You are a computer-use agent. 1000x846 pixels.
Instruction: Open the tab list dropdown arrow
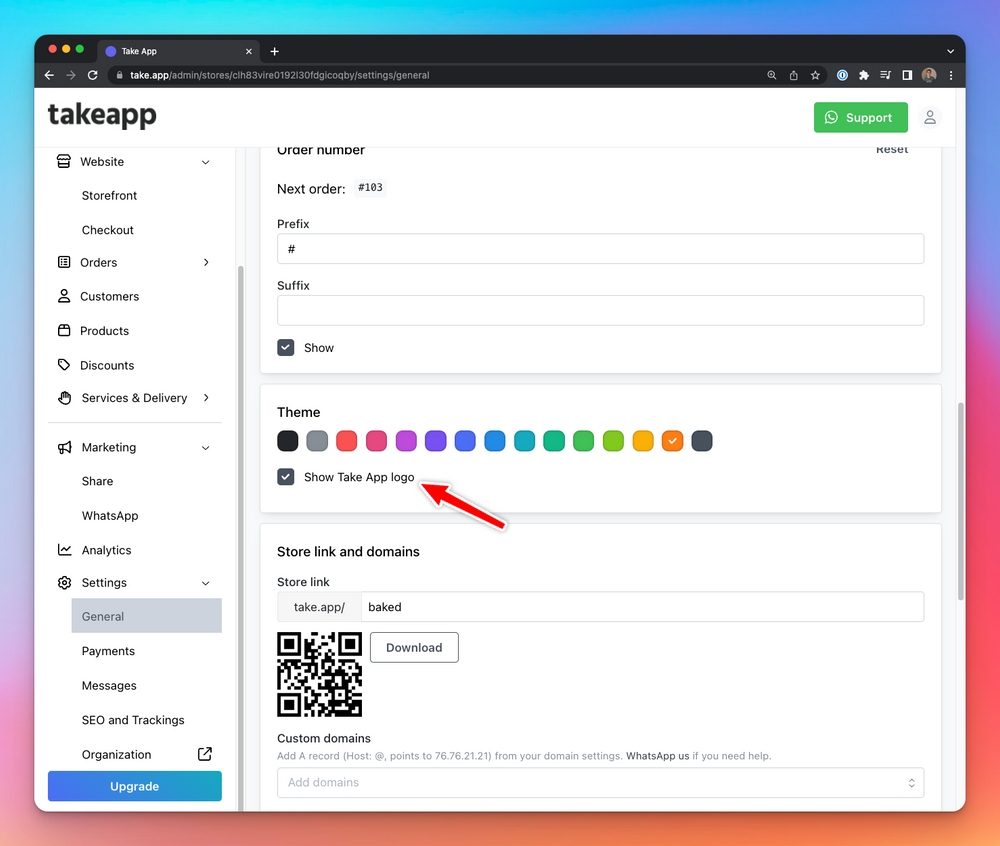(950, 52)
